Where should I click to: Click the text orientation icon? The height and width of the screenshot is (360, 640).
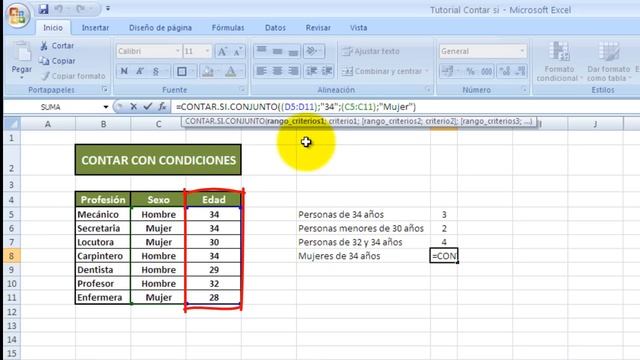click(312, 51)
